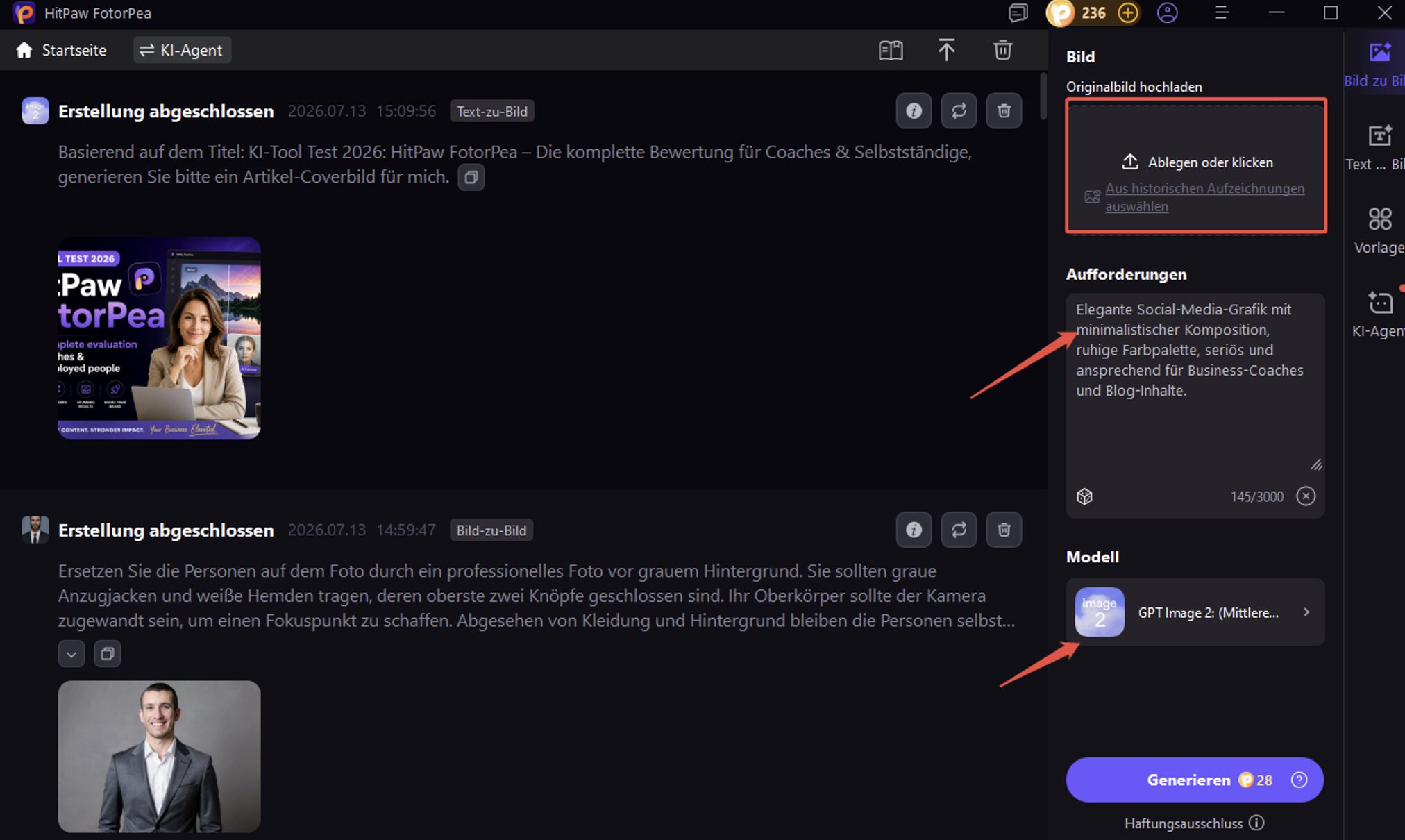Clear the prompt text with the X icon
The width and height of the screenshot is (1405, 840).
1306,496
